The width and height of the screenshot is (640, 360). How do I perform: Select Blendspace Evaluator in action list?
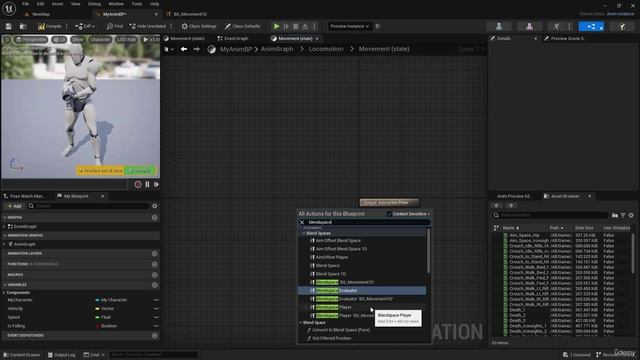pos(362,291)
